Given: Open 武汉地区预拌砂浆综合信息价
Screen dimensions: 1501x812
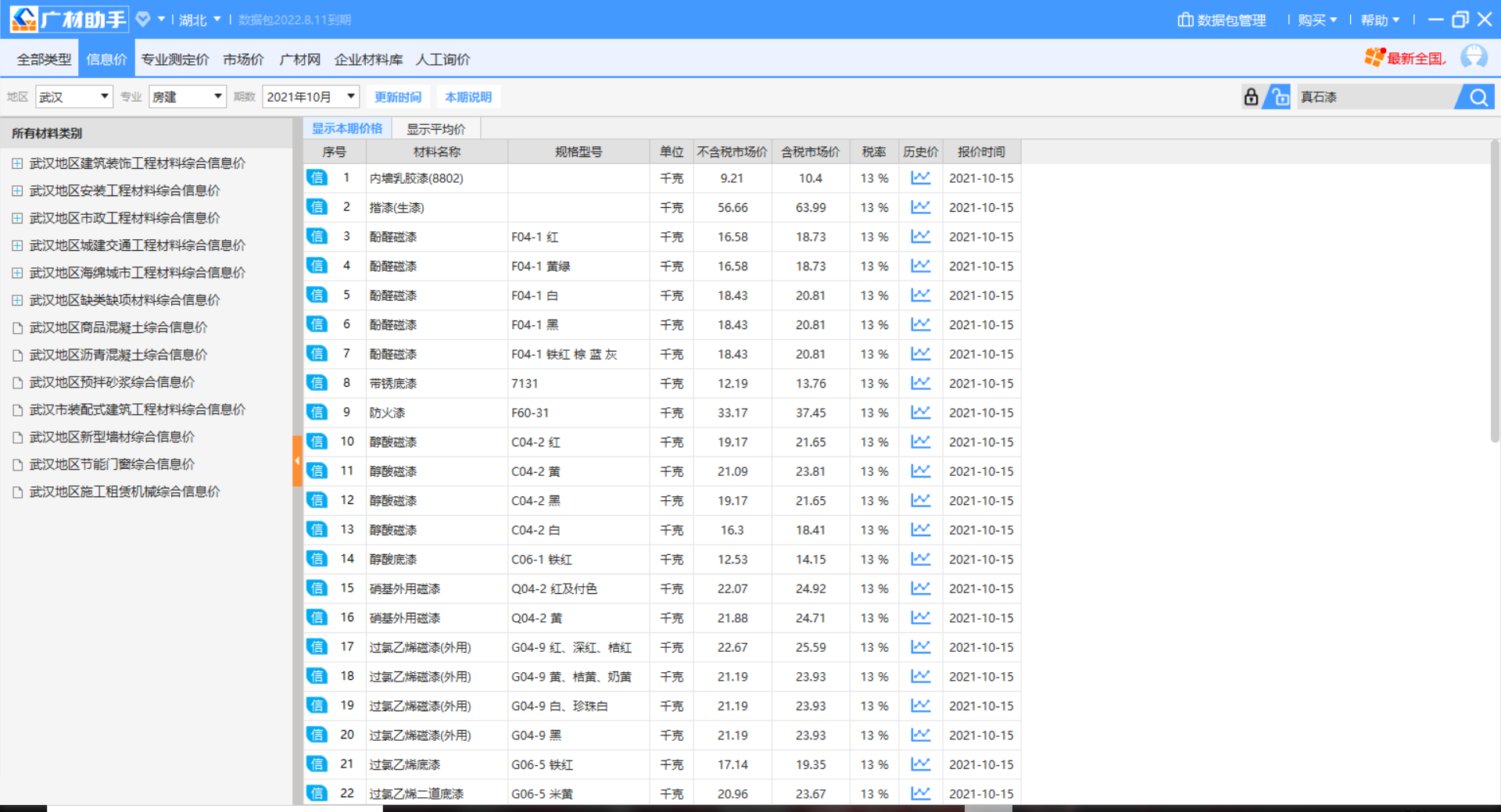Looking at the screenshot, I should point(112,382).
